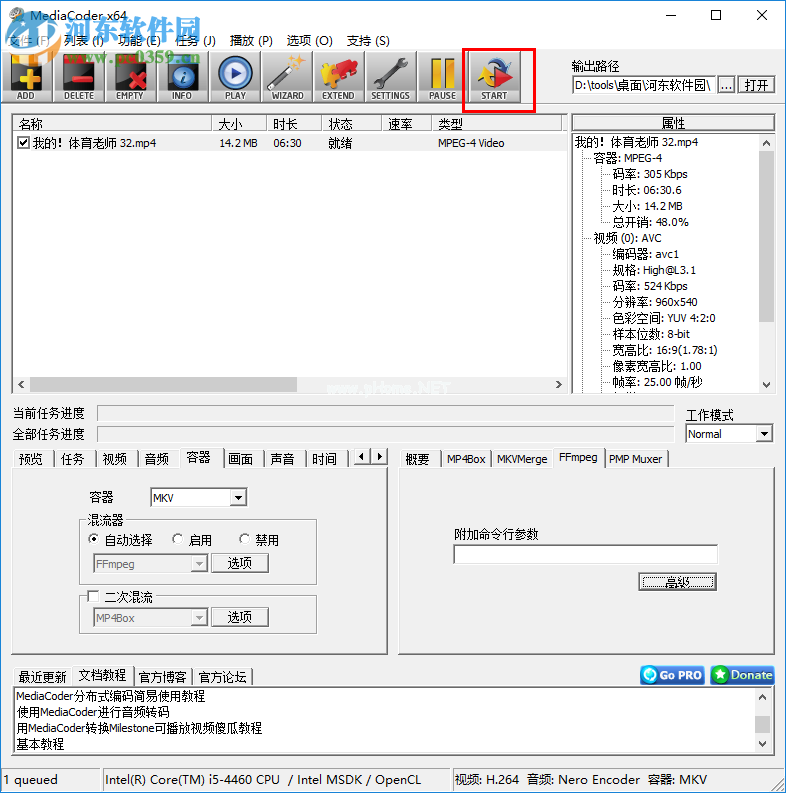Click the Donate badge
Image resolution: width=786 pixels, height=793 pixels.
pyautogui.click(x=742, y=675)
